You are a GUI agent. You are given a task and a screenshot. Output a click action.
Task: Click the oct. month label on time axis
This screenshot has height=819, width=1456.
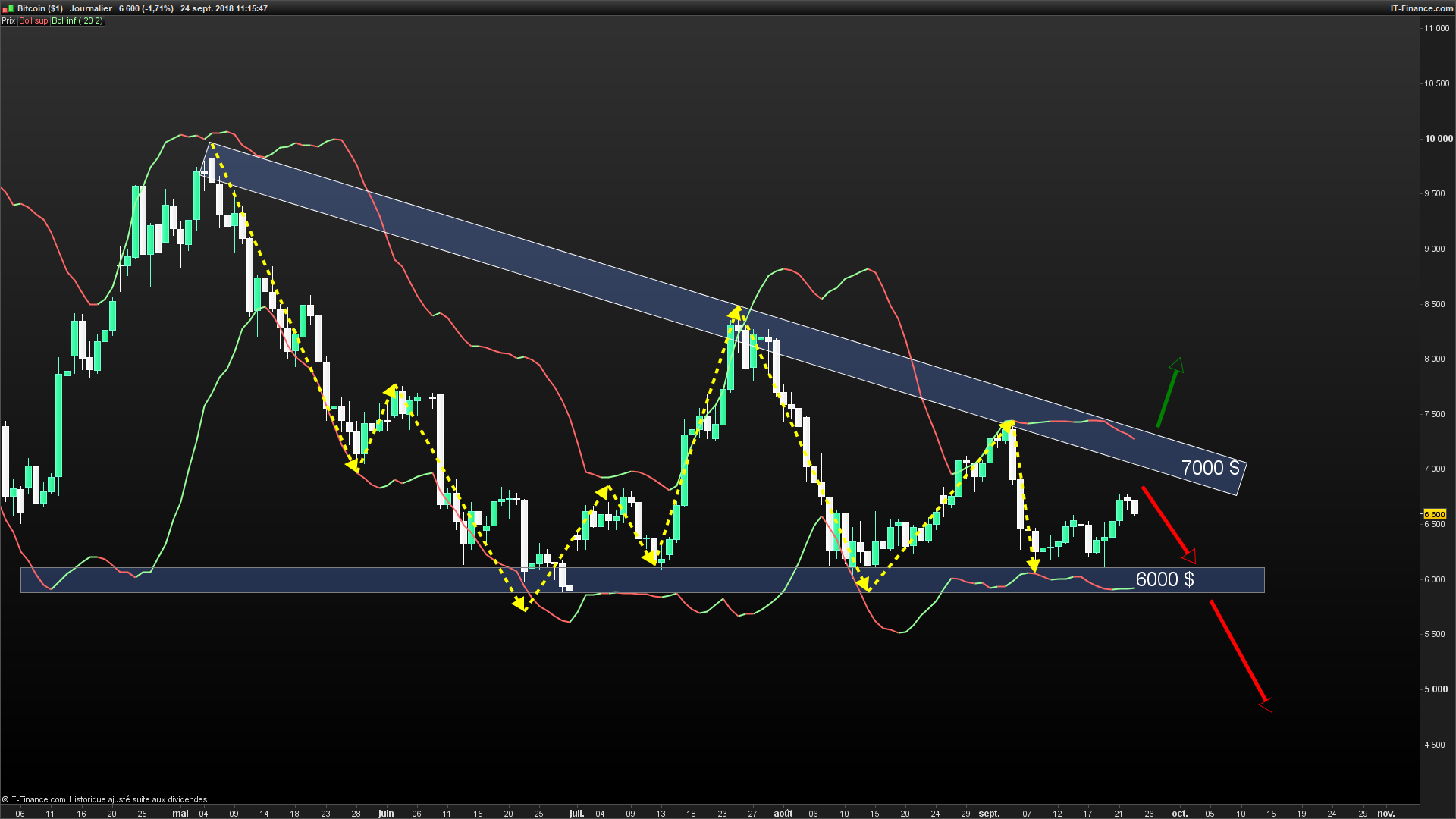tap(1180, 814)
